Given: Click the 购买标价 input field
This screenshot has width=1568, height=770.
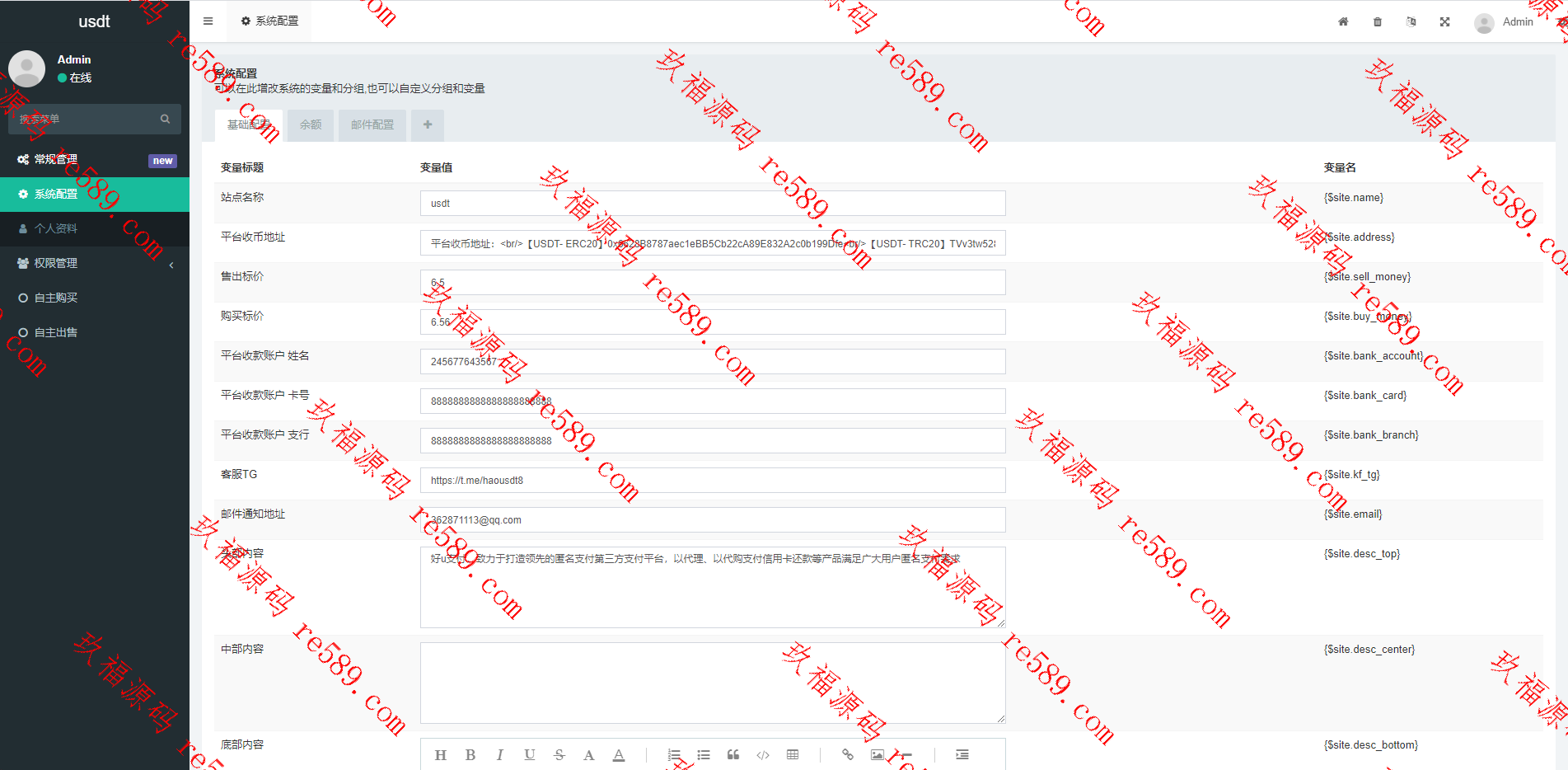Looking at the screenshot, I should (713, 322).
